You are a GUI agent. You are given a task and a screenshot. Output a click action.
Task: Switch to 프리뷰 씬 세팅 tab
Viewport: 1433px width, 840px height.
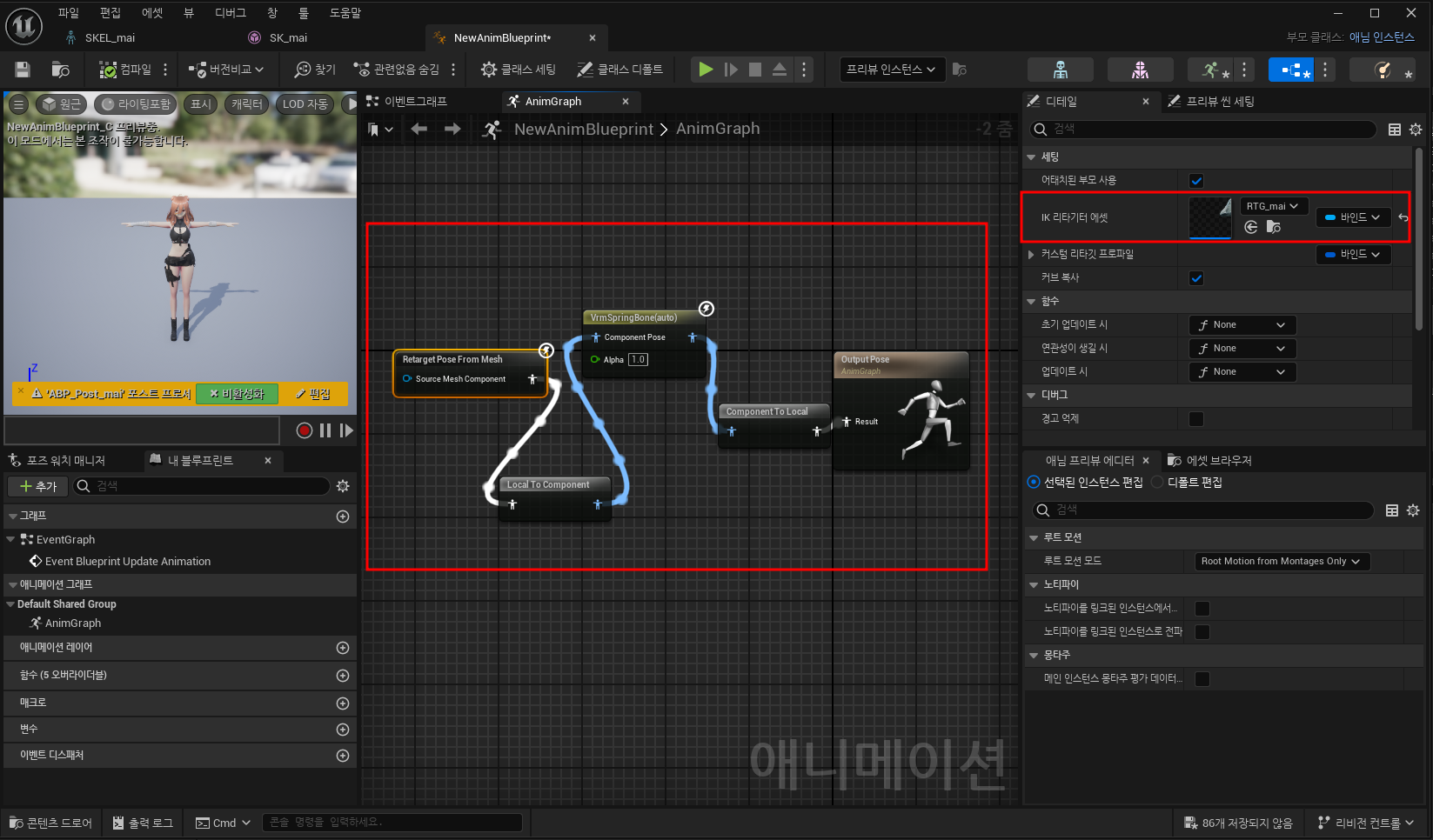1211,102
